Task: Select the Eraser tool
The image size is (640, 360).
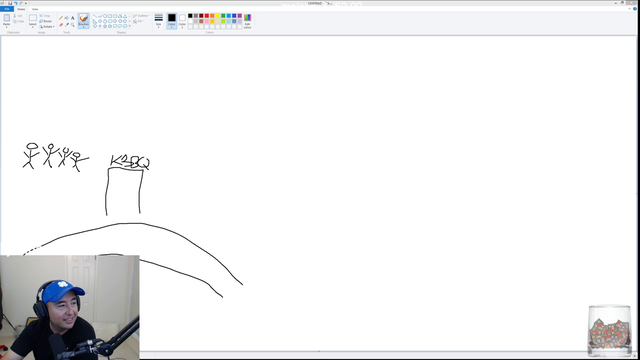Action: click(61, 25)
